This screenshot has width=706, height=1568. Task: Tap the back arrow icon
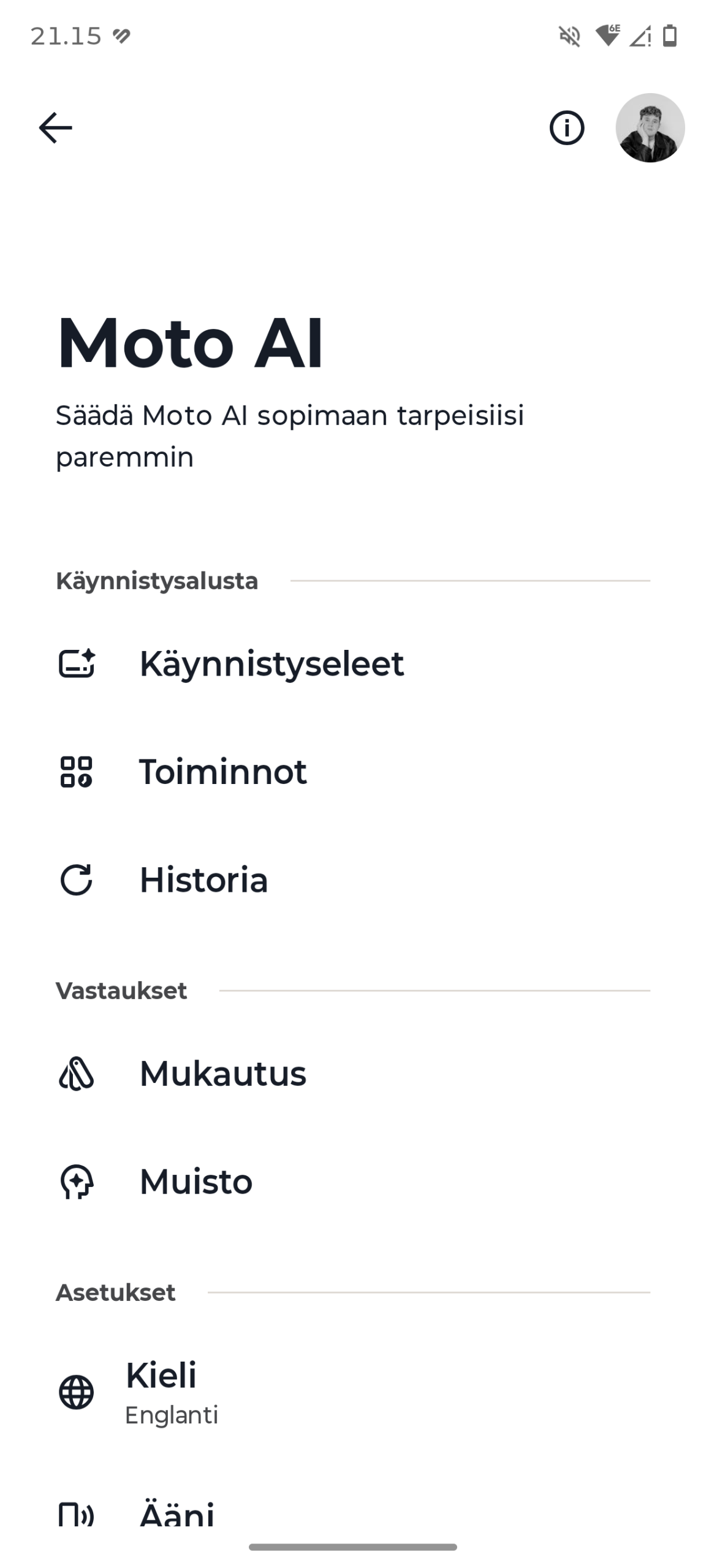(x=55, y=127)
